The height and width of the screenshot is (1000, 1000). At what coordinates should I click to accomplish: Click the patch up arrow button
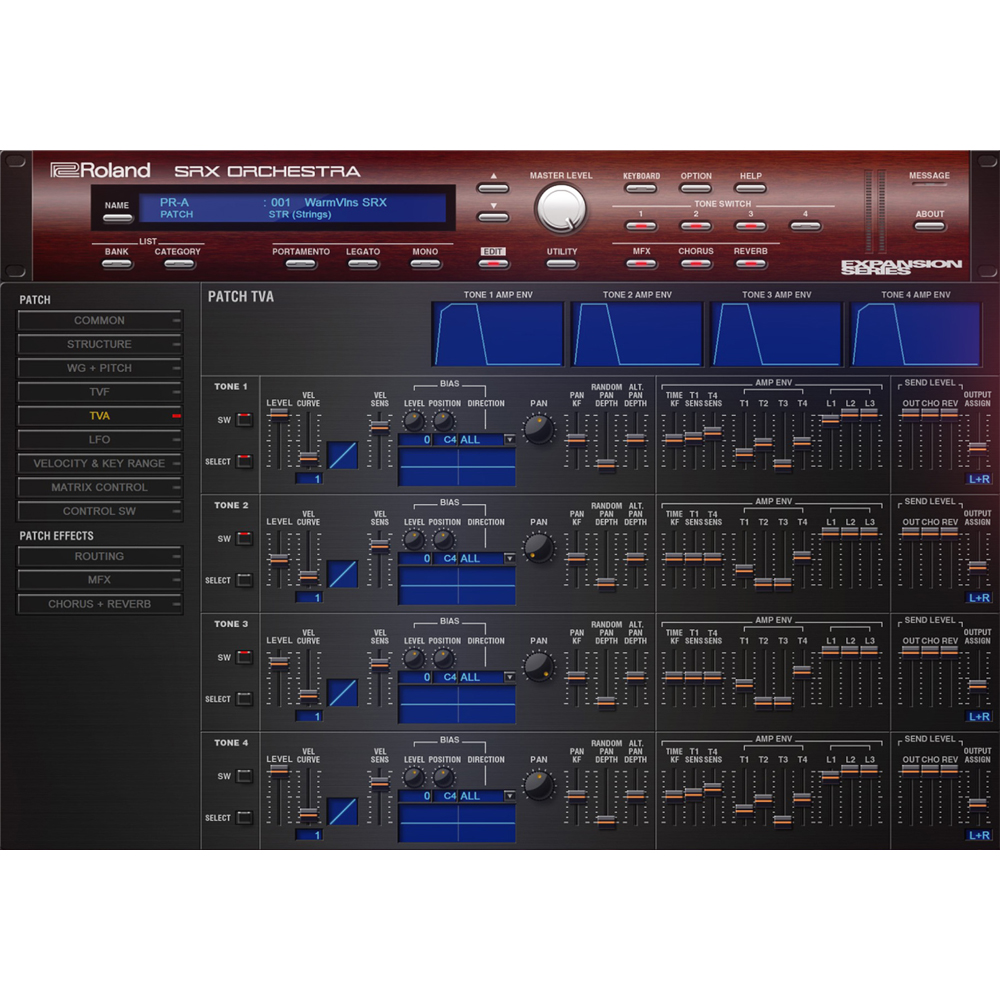493,188
